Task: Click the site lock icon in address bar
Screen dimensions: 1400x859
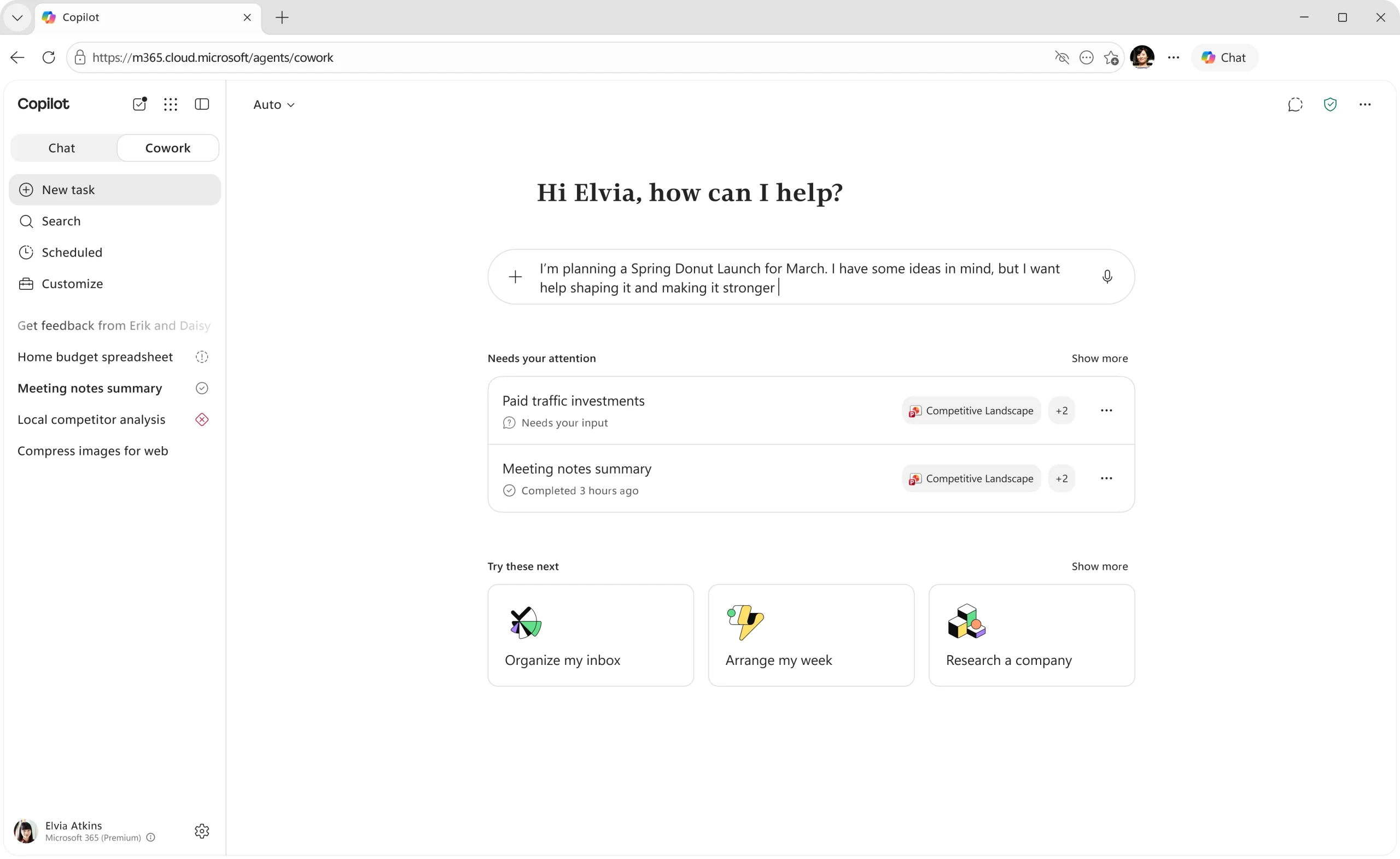Action: click(x=80, y=57)
